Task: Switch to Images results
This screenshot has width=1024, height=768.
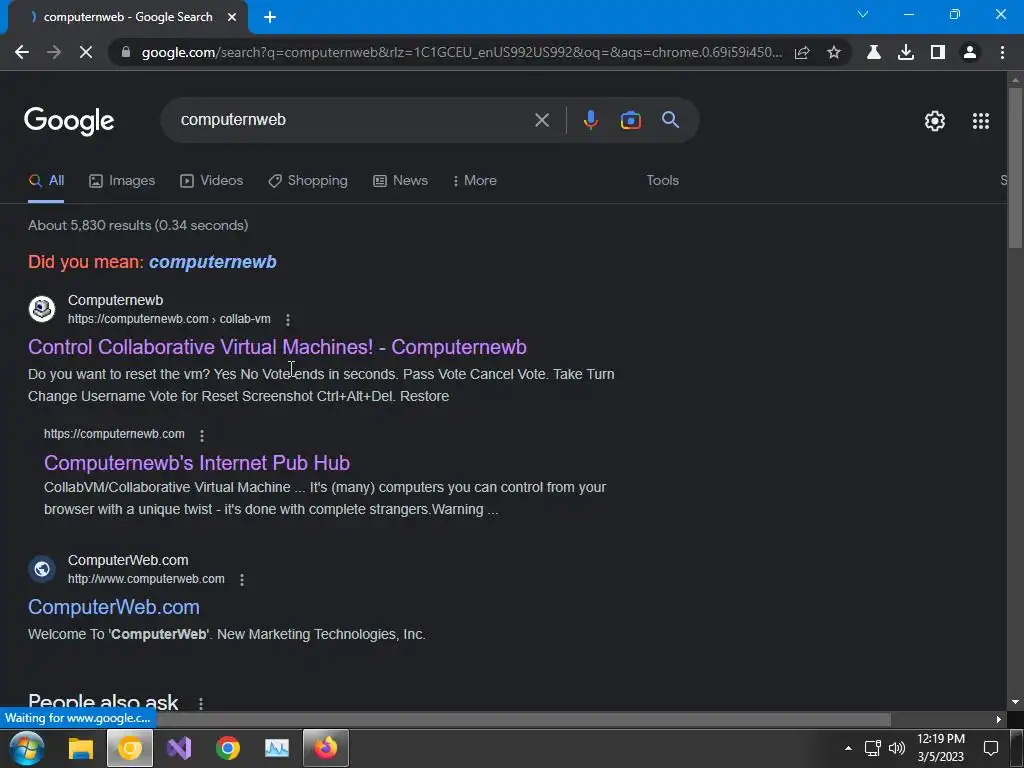Action: (x=122, y=181)
